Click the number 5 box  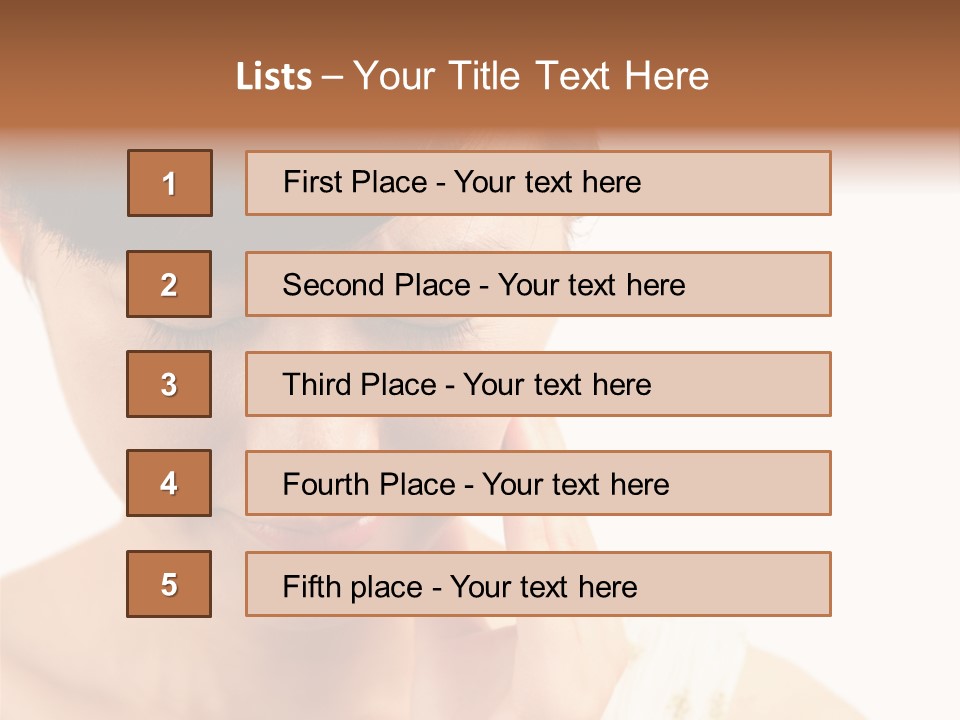pyautogui.click(x=169, y=584)
